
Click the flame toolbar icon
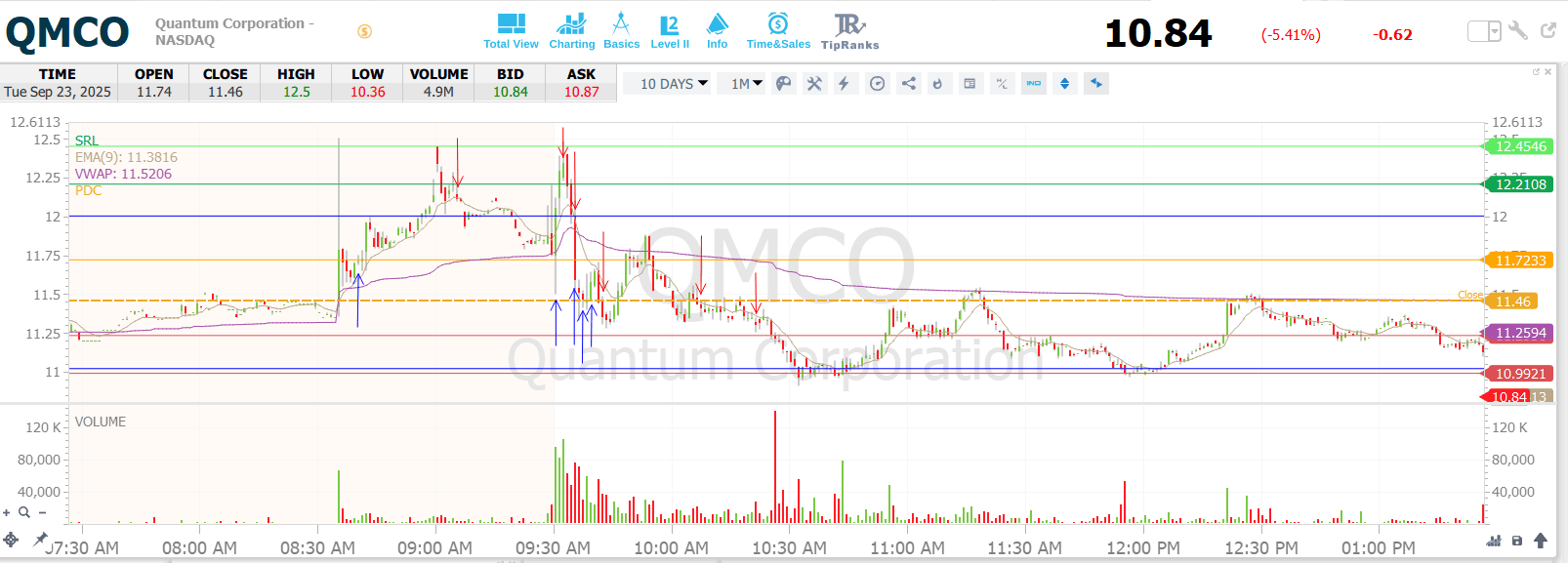[938, 84]
